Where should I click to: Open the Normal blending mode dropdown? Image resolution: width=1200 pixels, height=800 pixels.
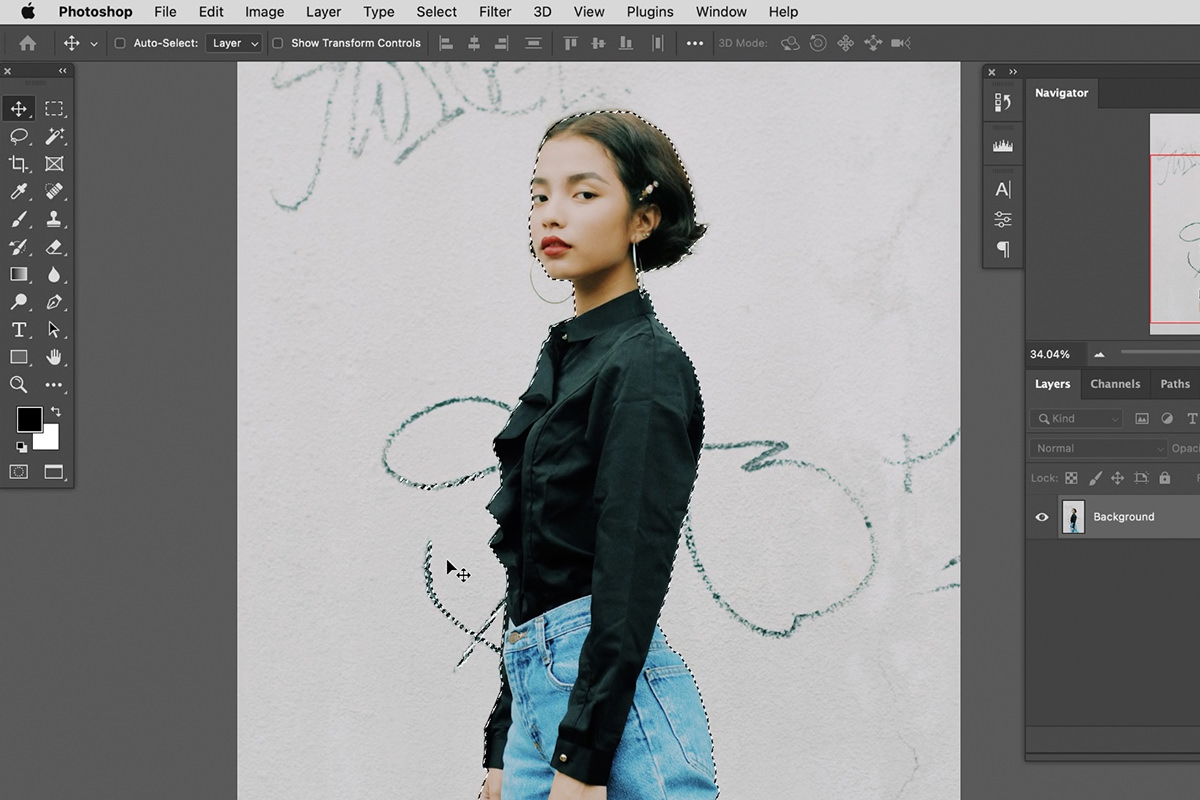[x=1097, y=448]
